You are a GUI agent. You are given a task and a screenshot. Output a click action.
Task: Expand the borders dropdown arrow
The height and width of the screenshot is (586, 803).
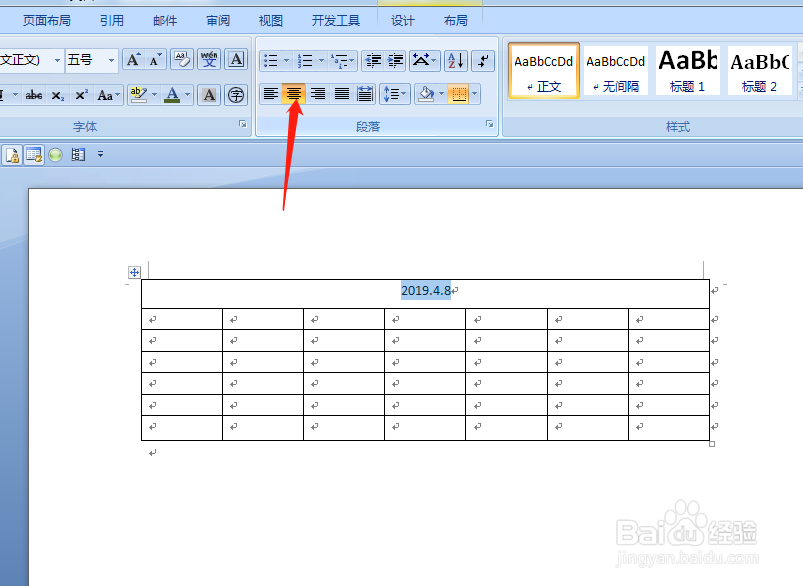point(475,94)
